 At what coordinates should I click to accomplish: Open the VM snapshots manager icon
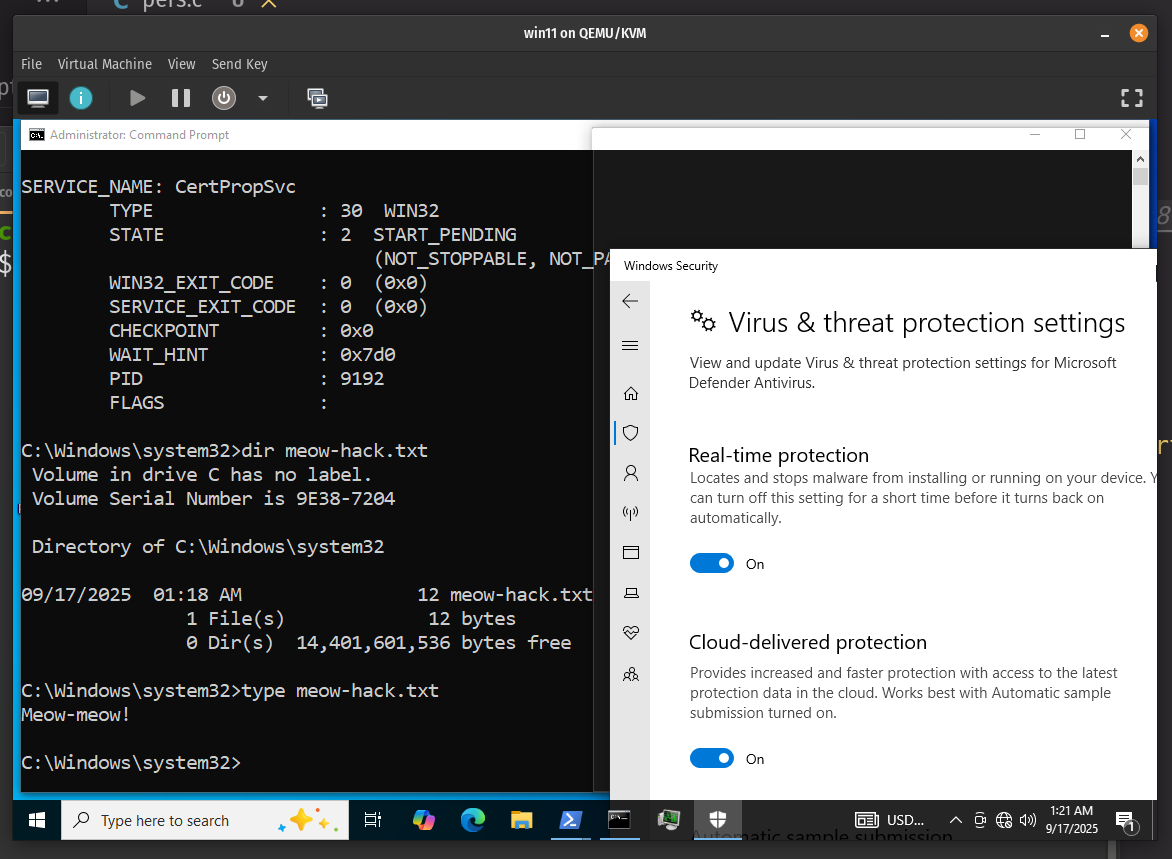(x=317, y=98)
